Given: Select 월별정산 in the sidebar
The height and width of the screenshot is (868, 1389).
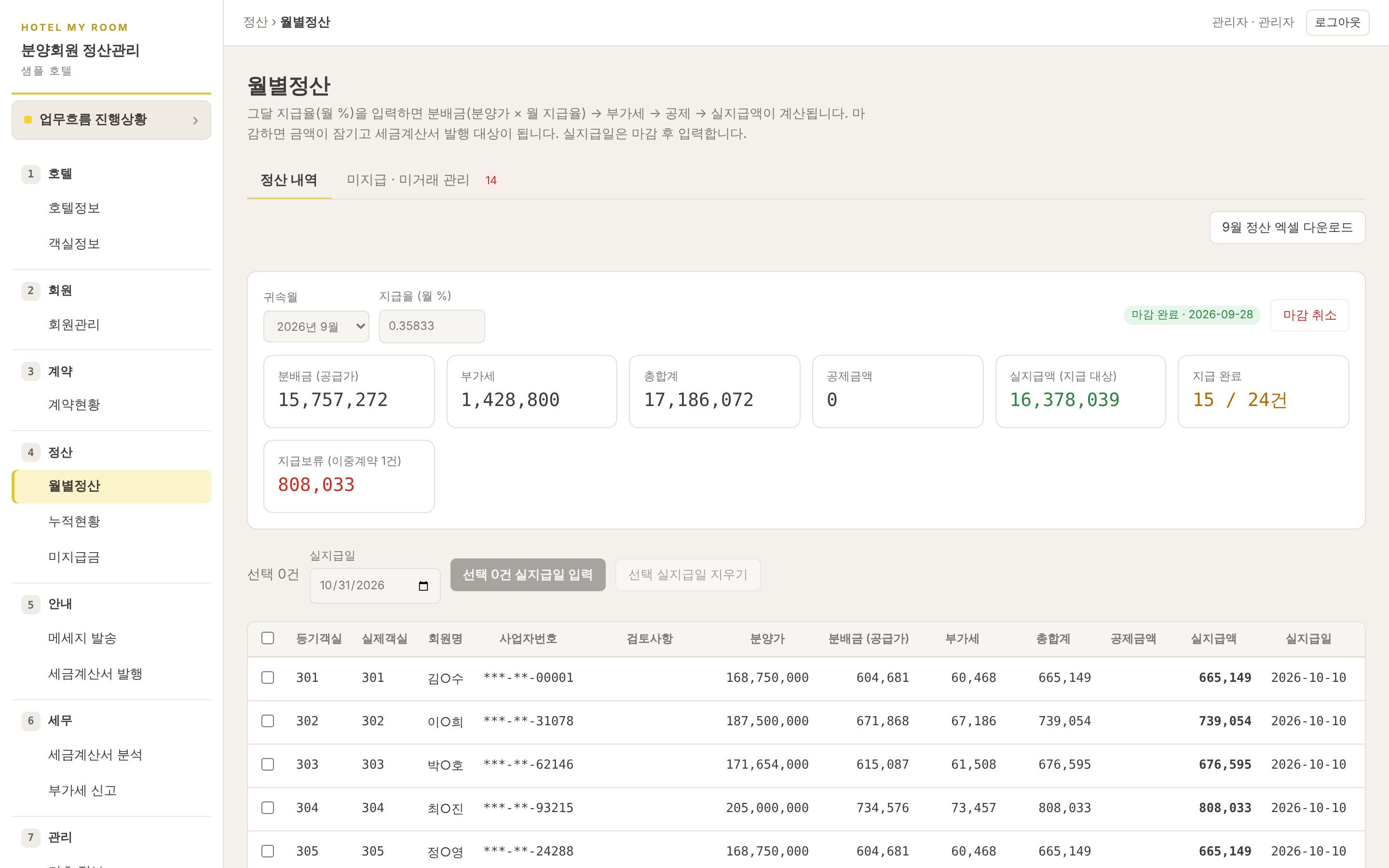Looking at the screenshot, I should (x=111, y=486).
